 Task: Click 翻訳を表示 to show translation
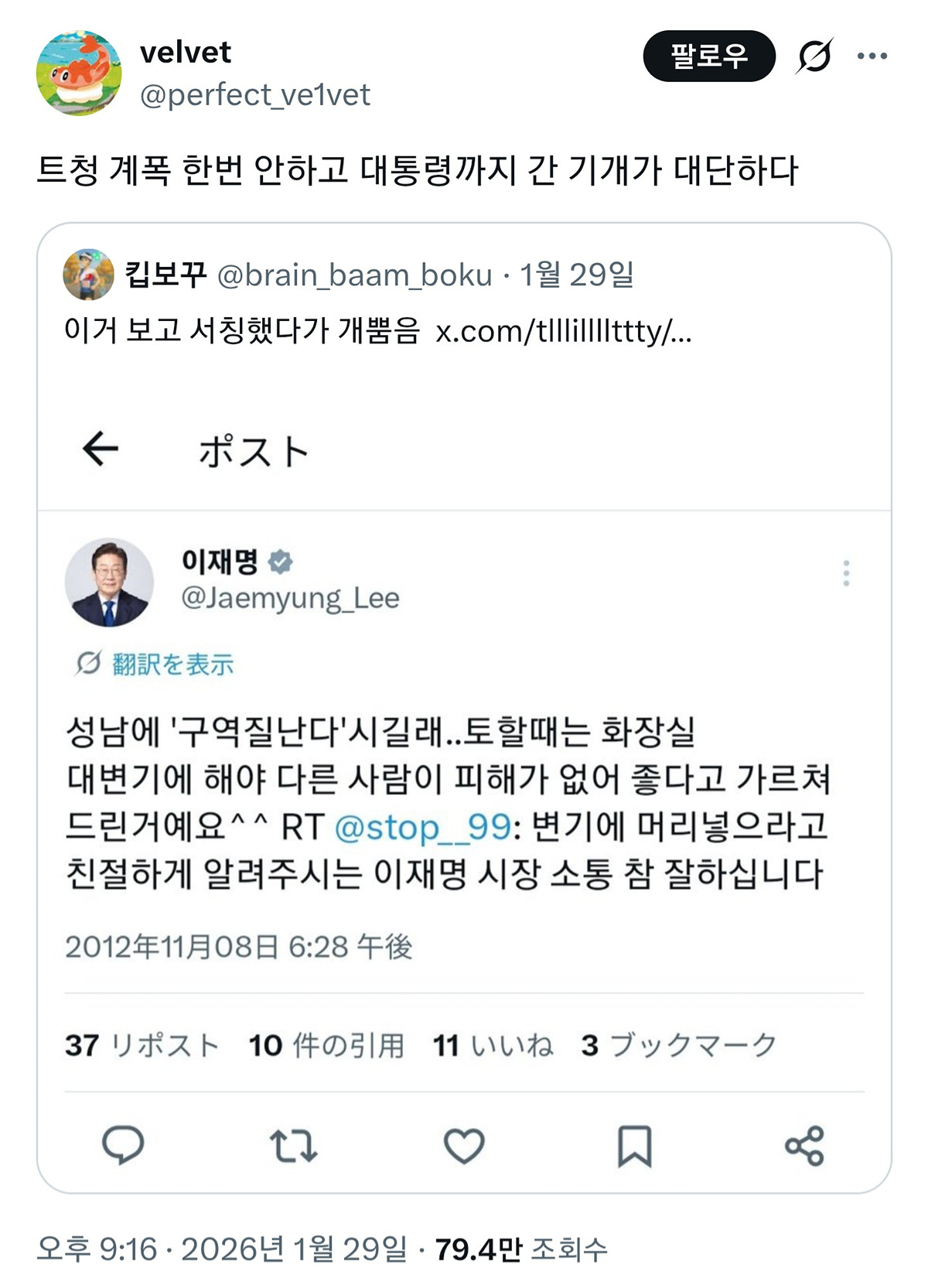[x=172, y=664]
